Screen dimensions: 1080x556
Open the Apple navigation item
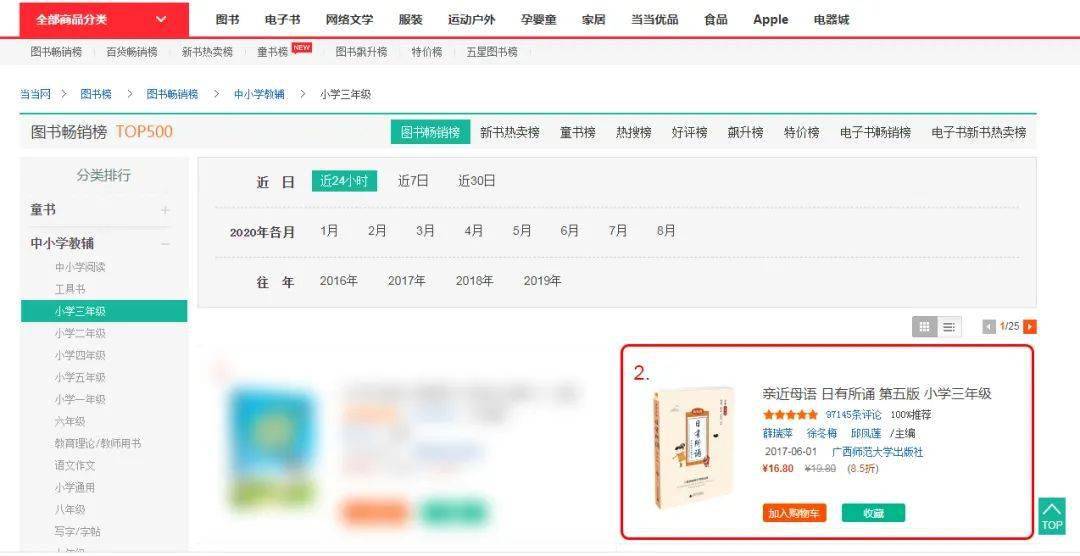(x=771, y=19)
